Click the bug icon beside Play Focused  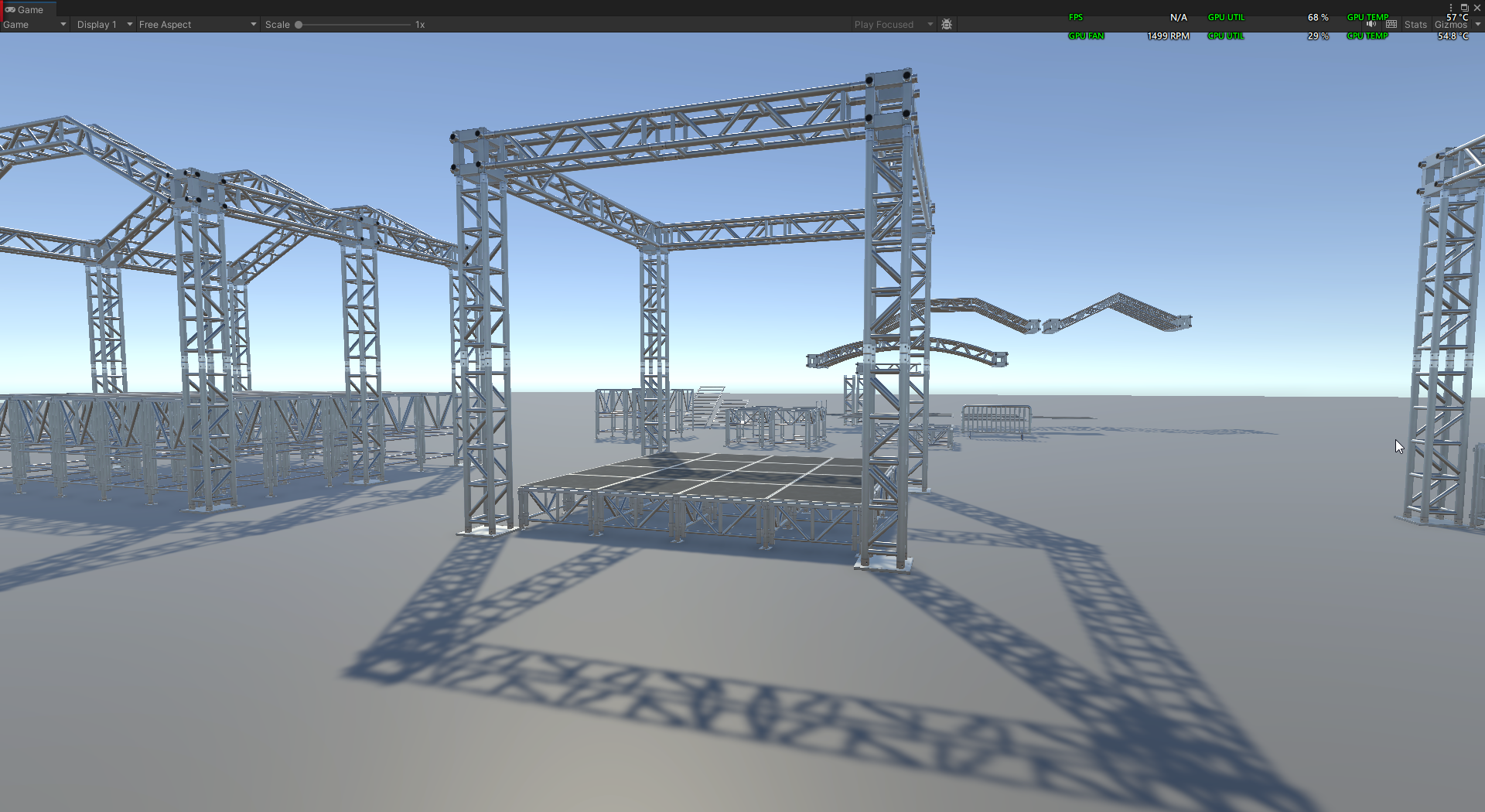tap(947, 25)
